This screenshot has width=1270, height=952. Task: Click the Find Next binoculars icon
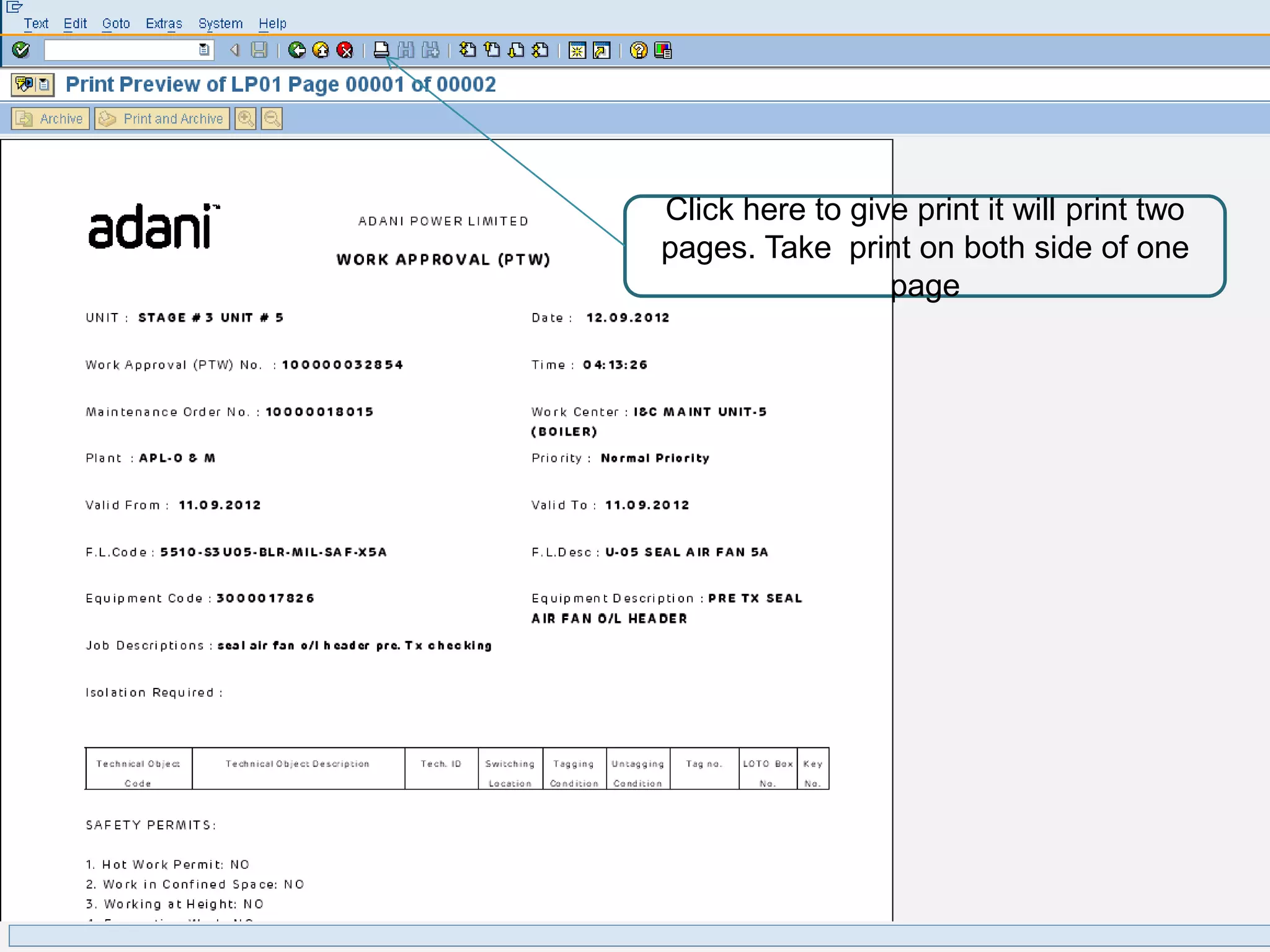(430, 50)
